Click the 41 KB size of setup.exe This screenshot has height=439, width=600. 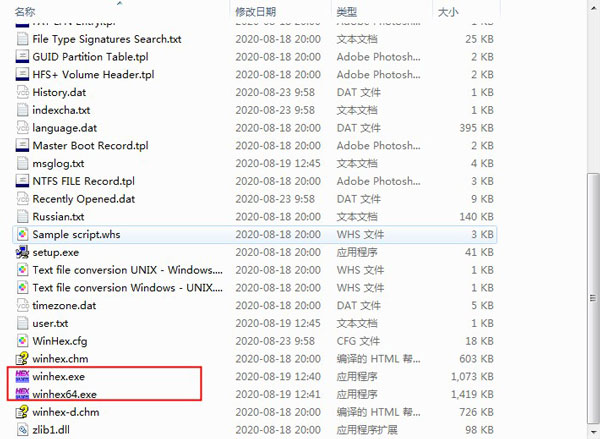pos(479,252)
